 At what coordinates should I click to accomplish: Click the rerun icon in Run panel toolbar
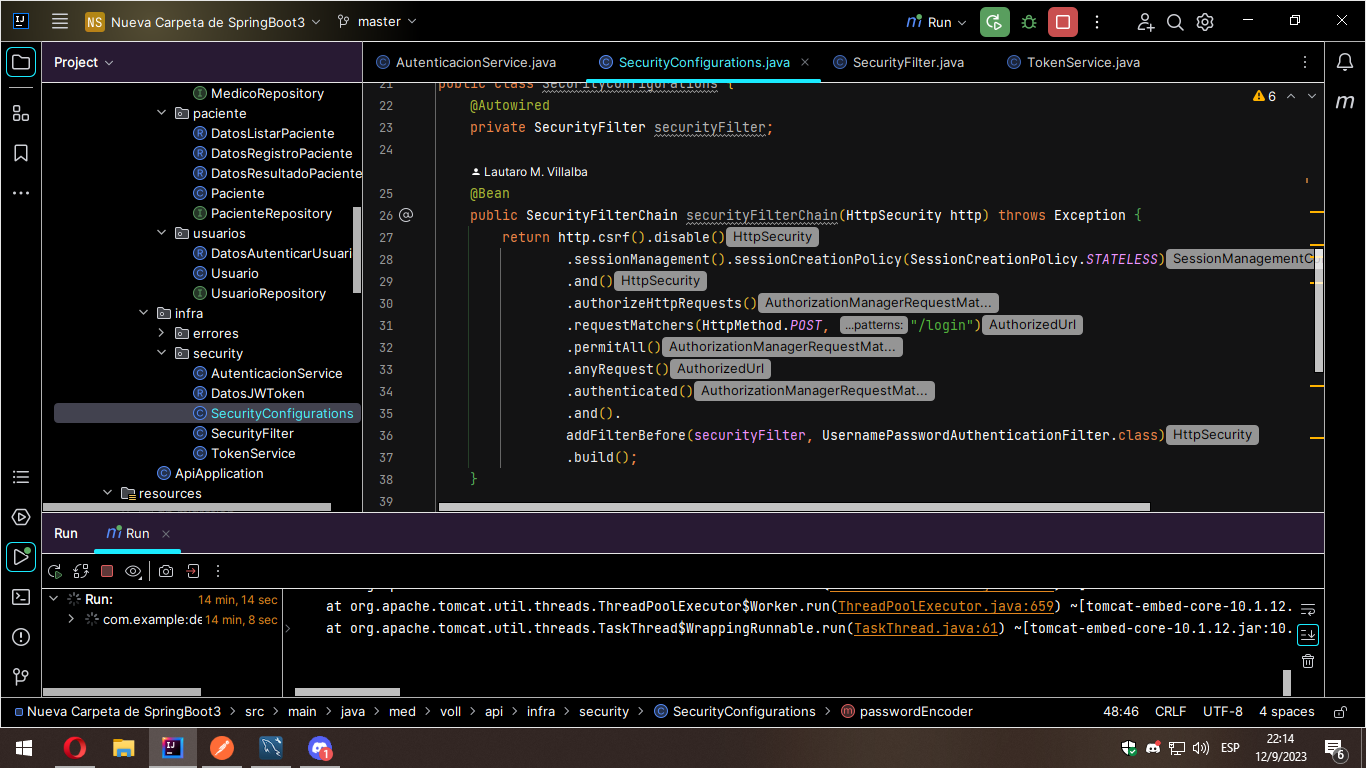55,571
